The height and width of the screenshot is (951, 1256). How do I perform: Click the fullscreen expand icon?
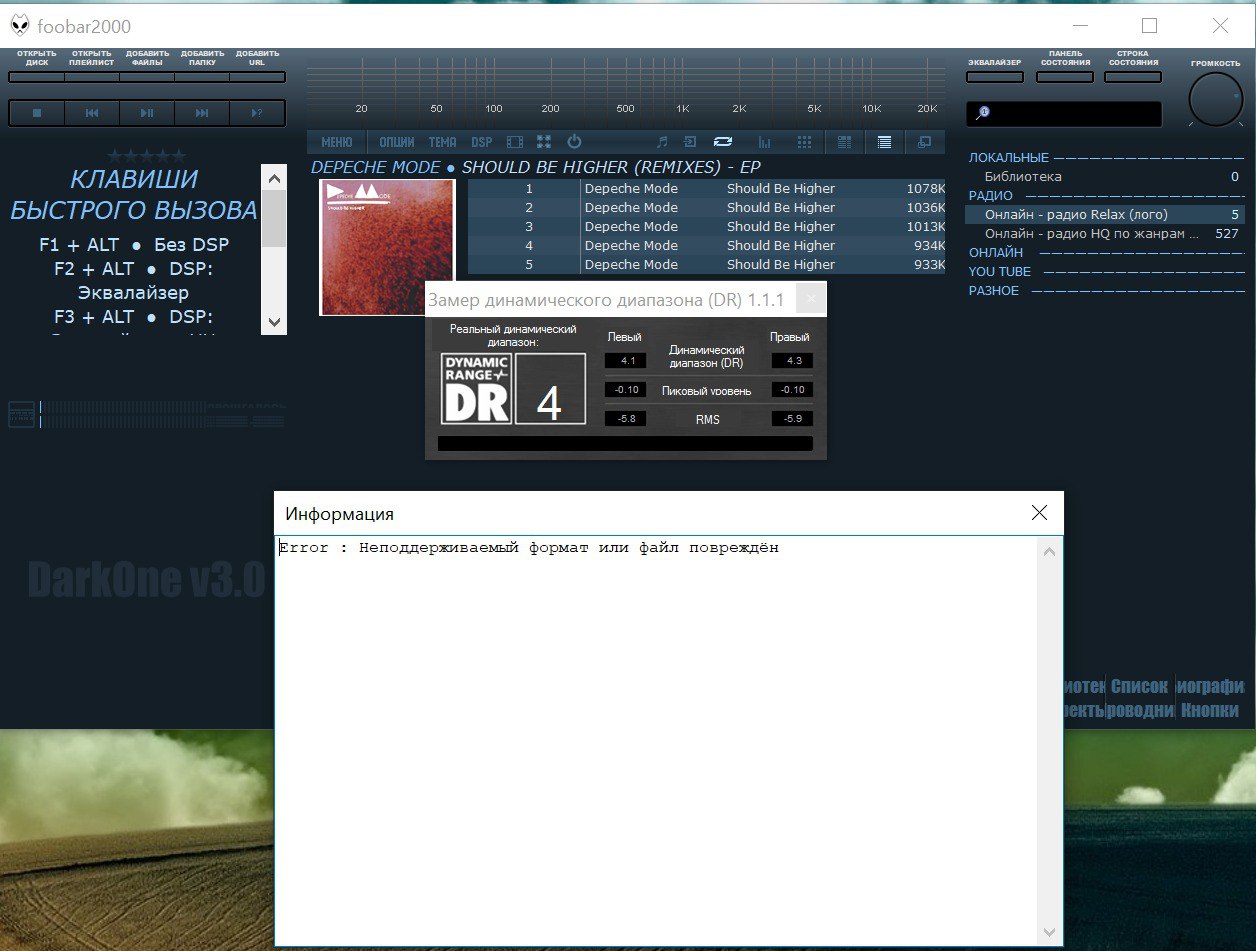click(544, 142)
